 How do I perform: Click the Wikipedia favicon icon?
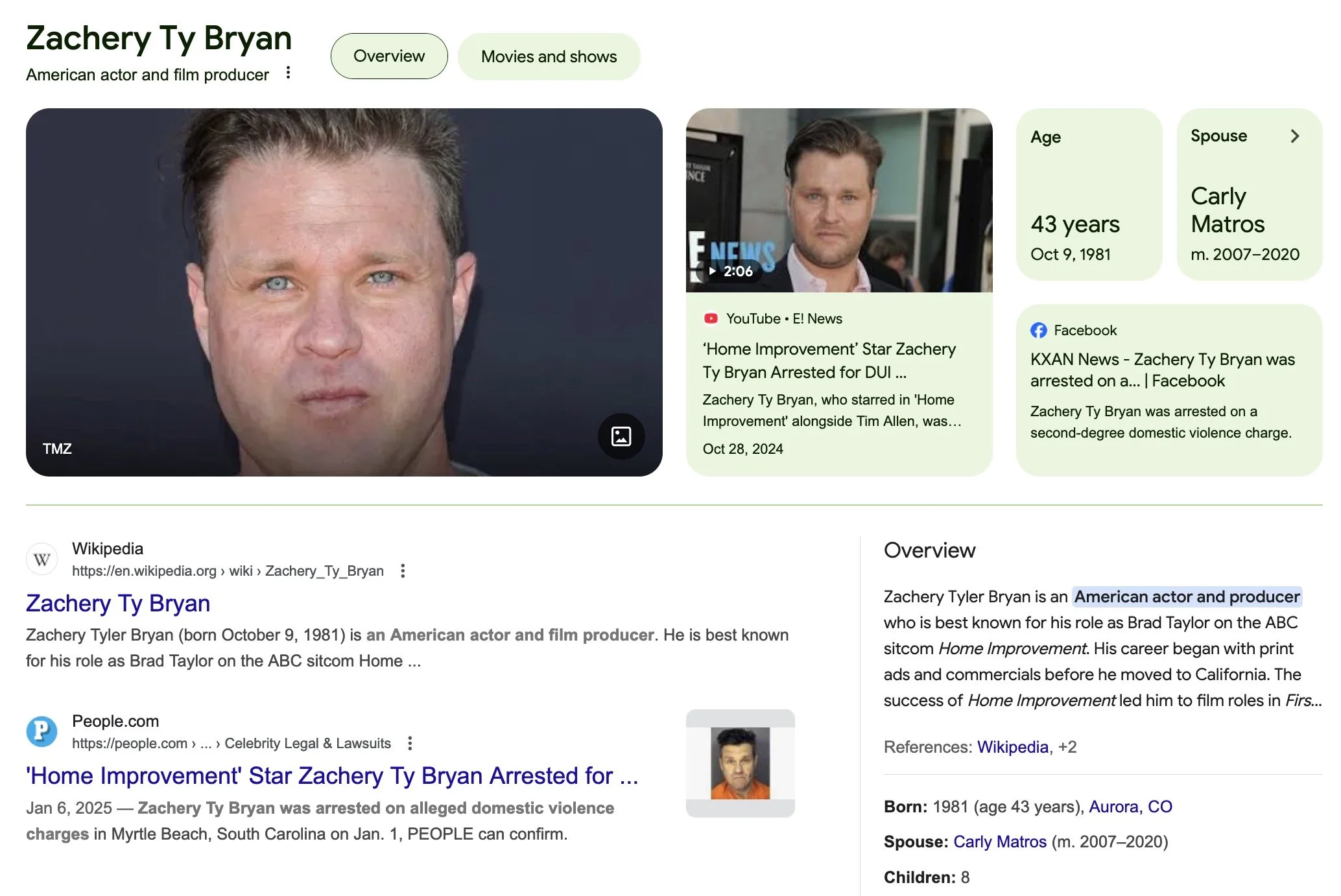coord(42,559)
